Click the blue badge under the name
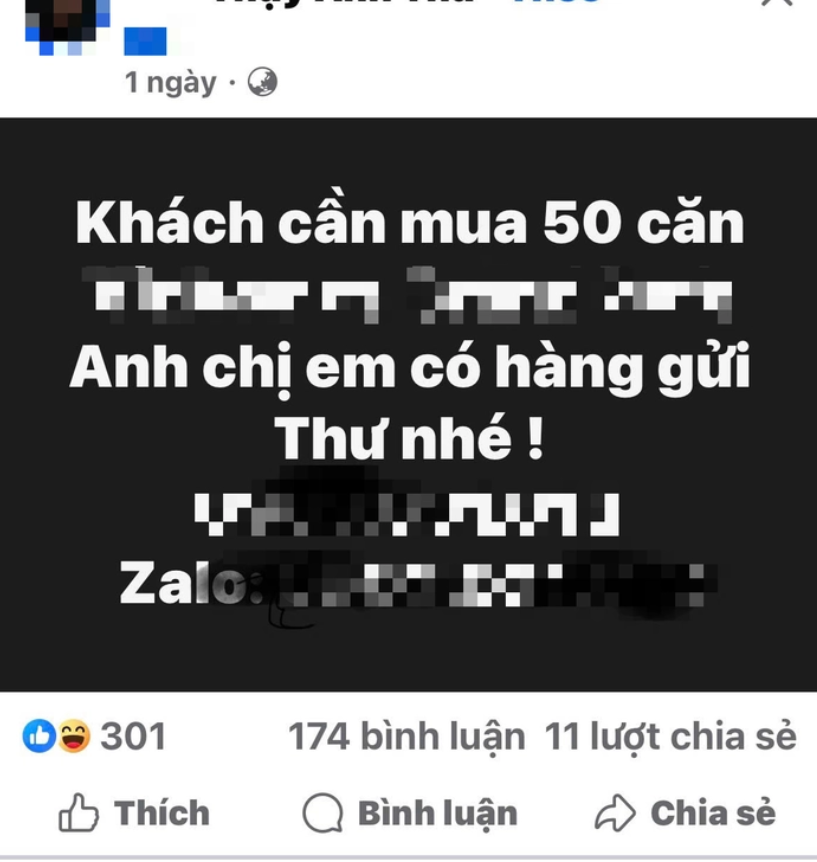This screenshot has height=862, width=817. [145, 41]
